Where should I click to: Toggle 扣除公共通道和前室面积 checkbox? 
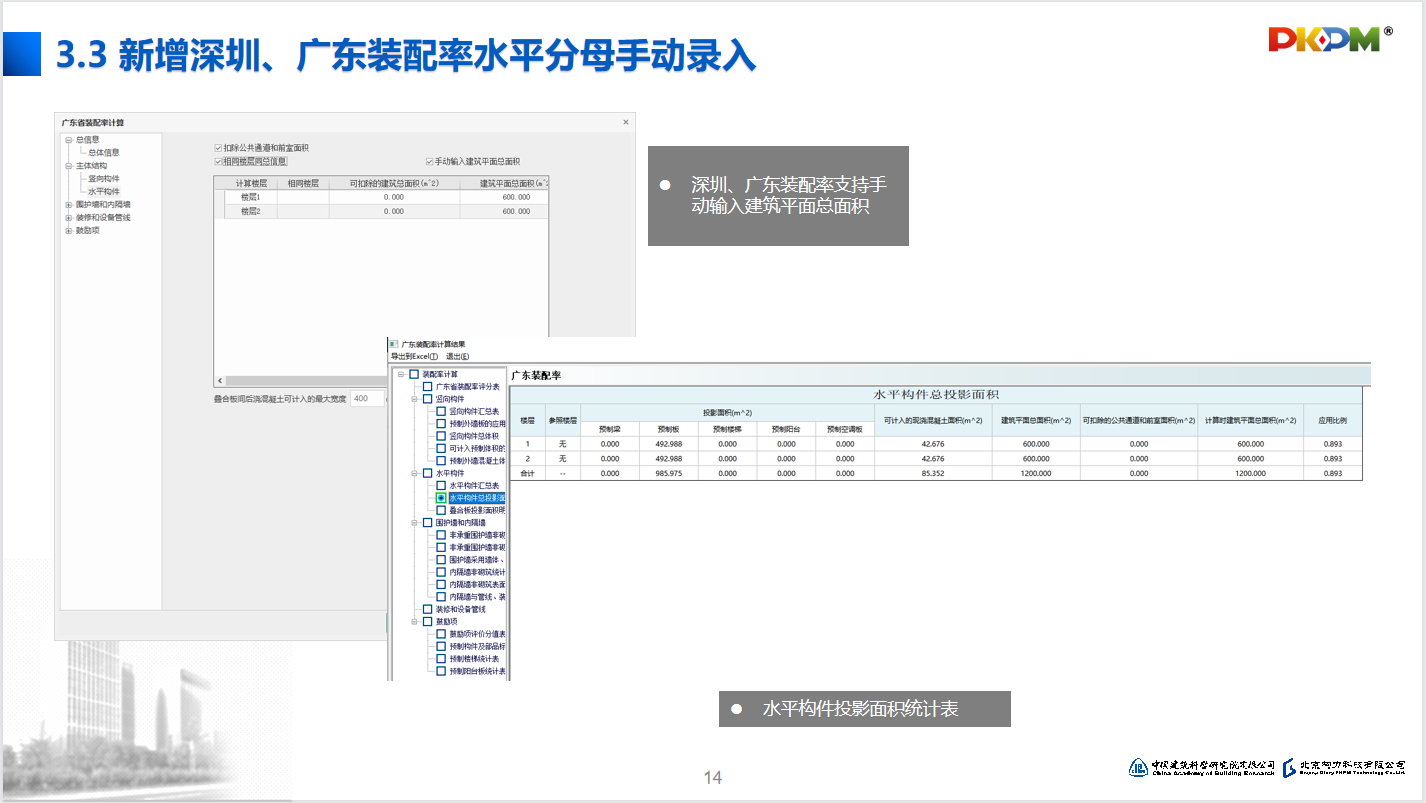[x=219, y=148]
